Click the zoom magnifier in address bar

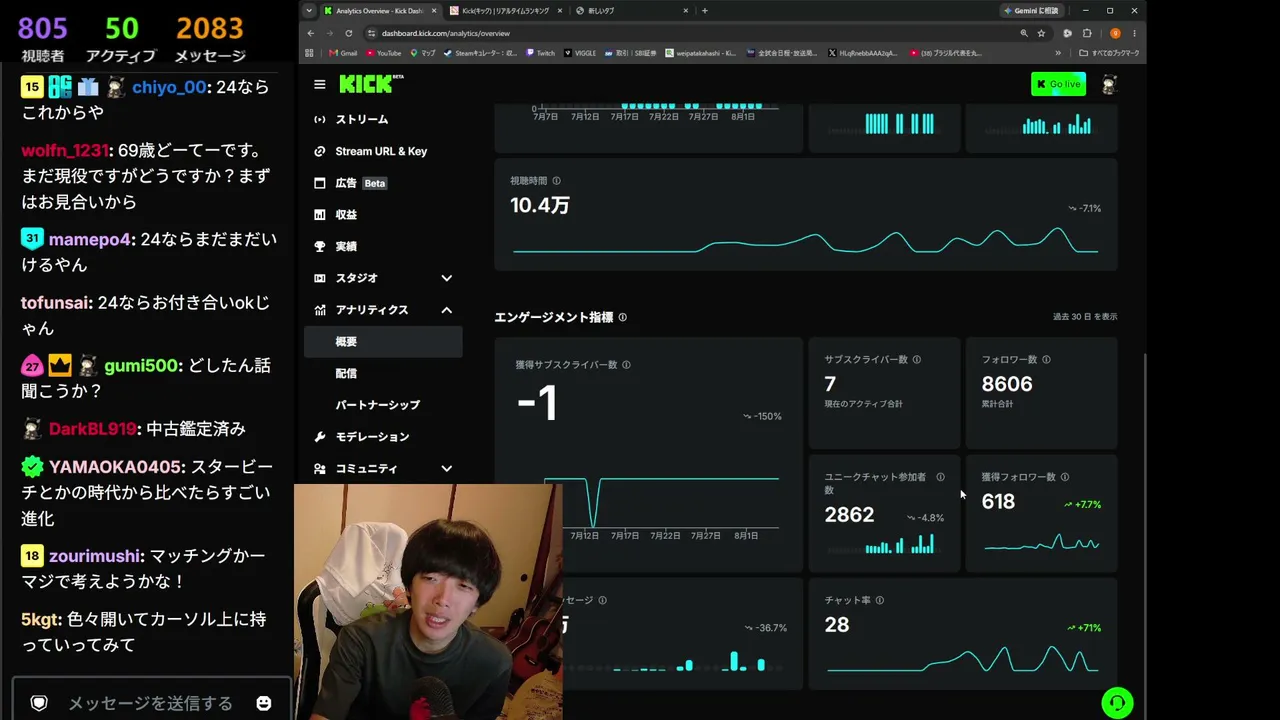tap(1024, 33)
